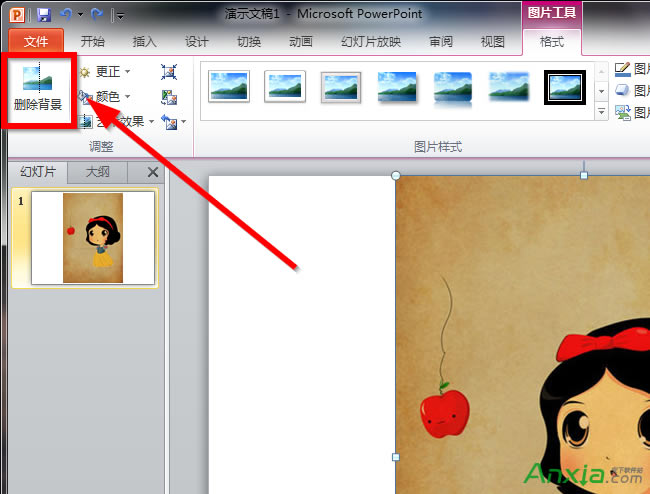Click the Remove Background (删除背景) button

(x=38, y=89)
